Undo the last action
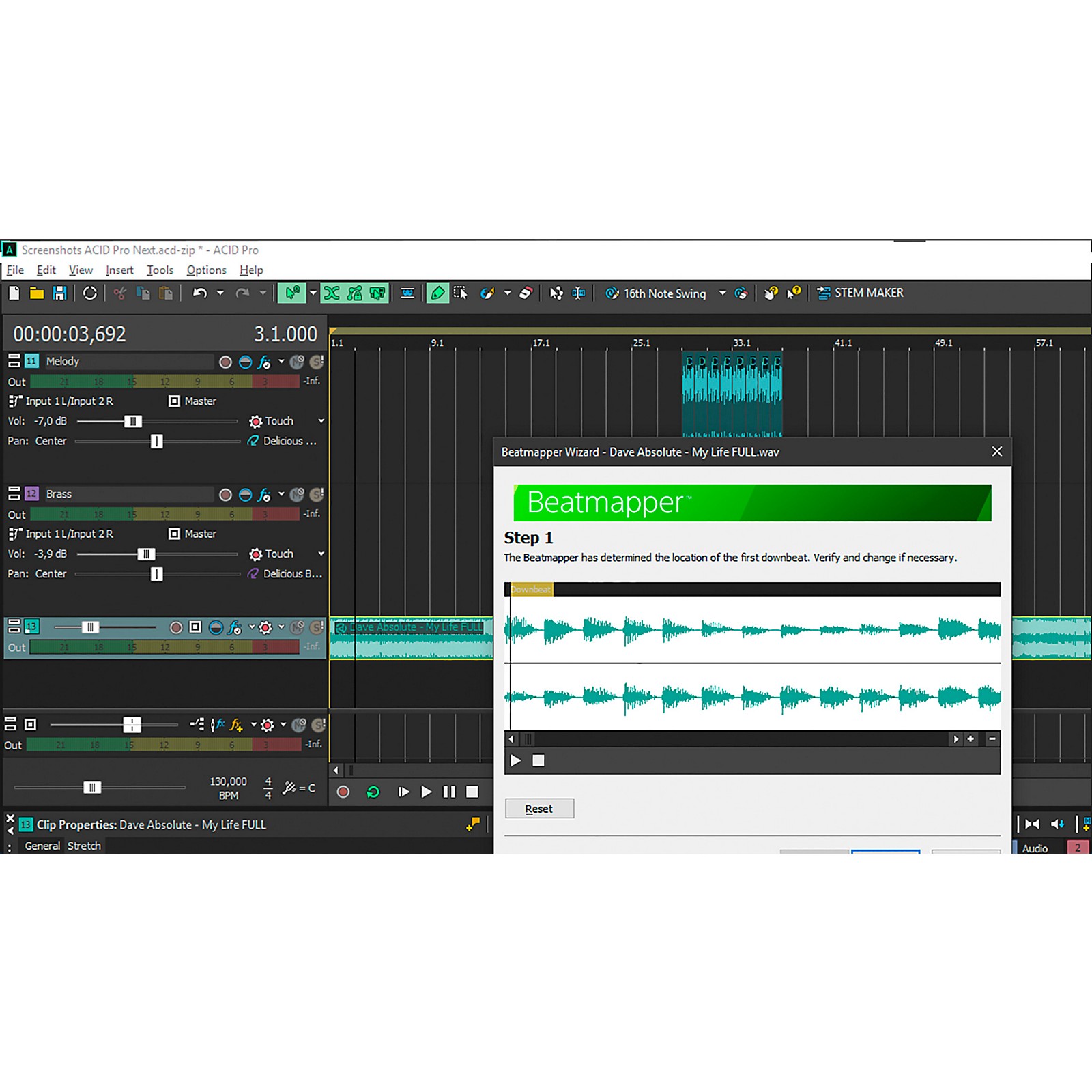The width and height of the screenshot is (1092, 1092). [x=199, y=293]
